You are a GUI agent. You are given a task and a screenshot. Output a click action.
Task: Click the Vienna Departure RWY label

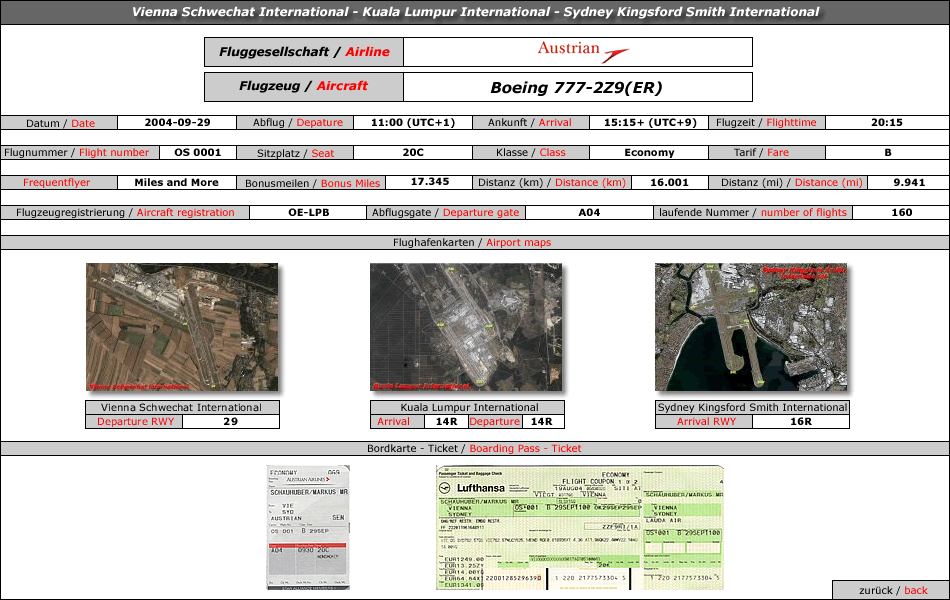click(x=135, y=422)
